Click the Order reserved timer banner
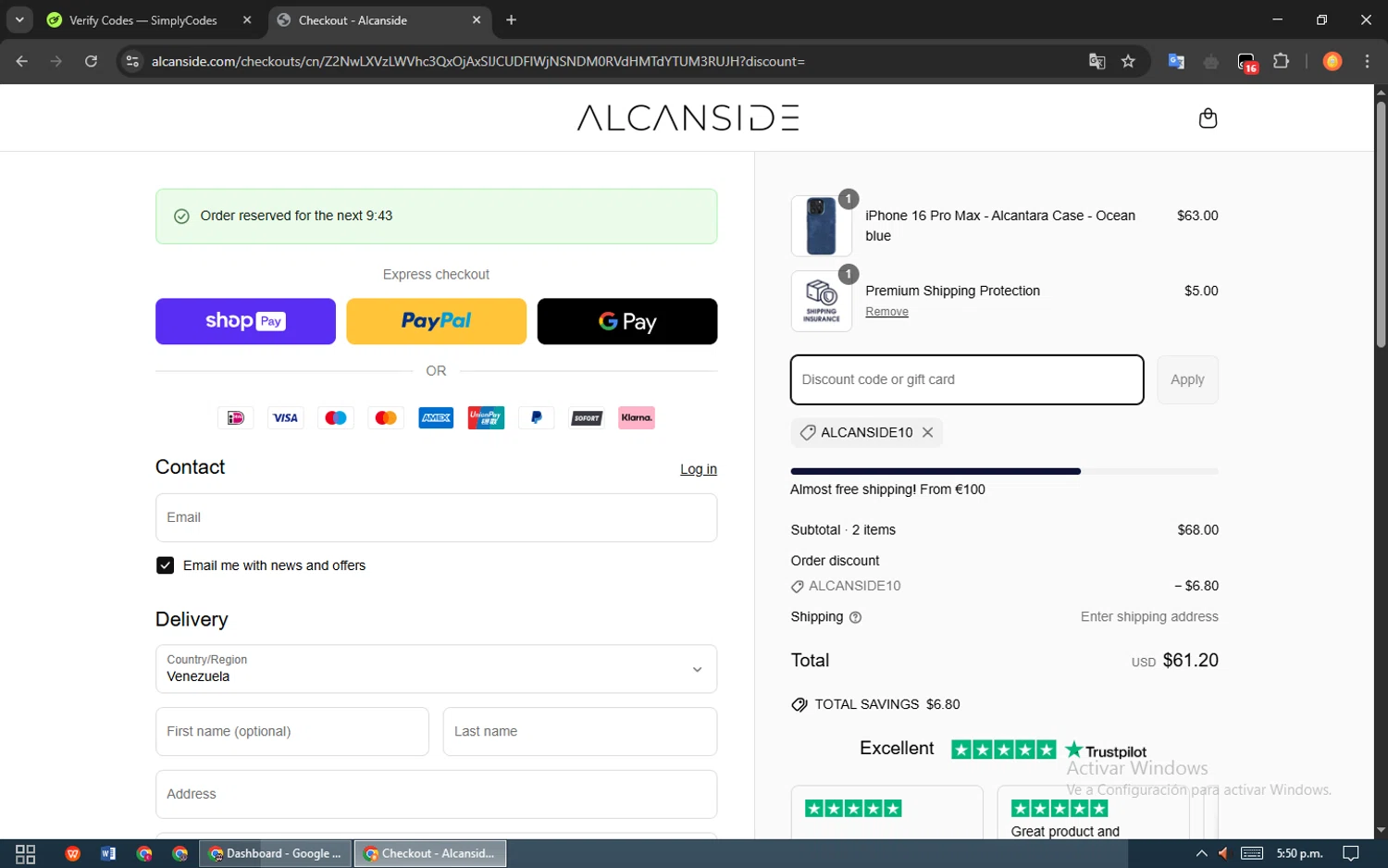Screen dimensions: 1388x868 click(x=436, y=217)
